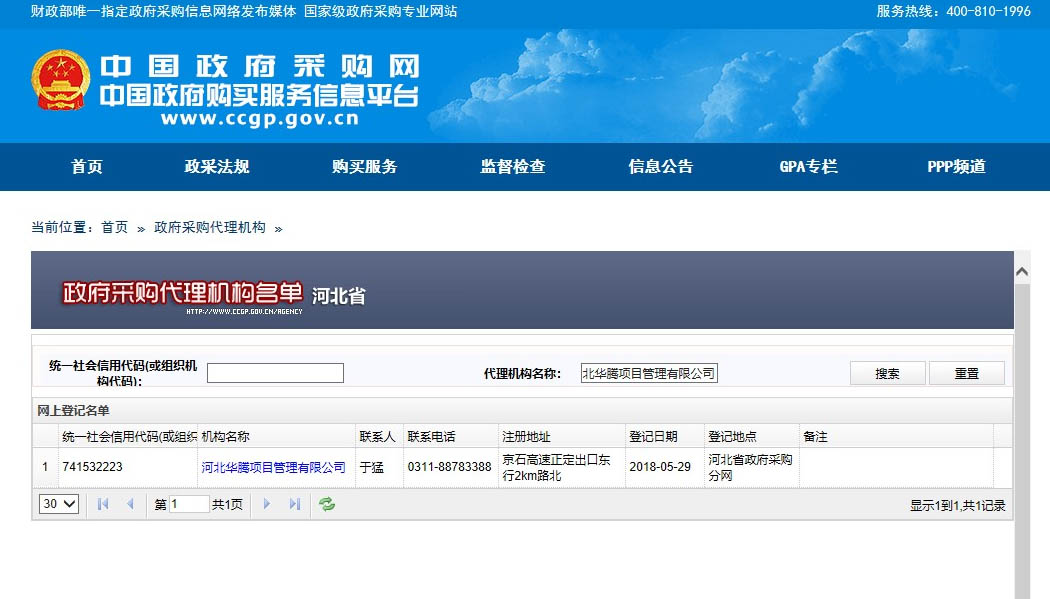The image size is (1050, 599).
Task: Open 政采法规 navigation menu
Action: coord(217,167)
